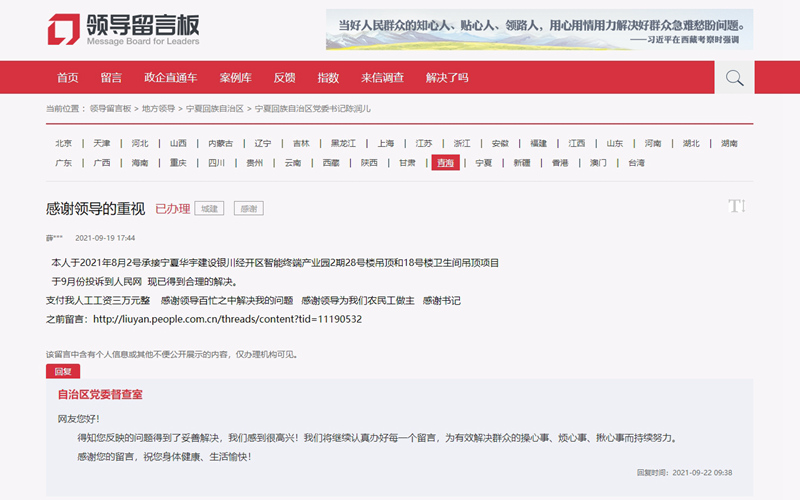This screenshot has width=800, height=500.
Task: Open the 案例库 menu item
Action: point(236,78)
